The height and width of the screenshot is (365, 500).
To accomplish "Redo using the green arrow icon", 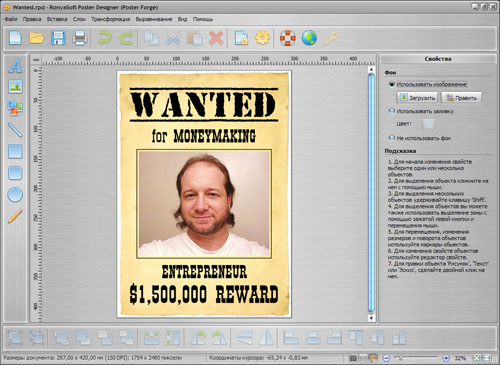I will pos(126,38).
